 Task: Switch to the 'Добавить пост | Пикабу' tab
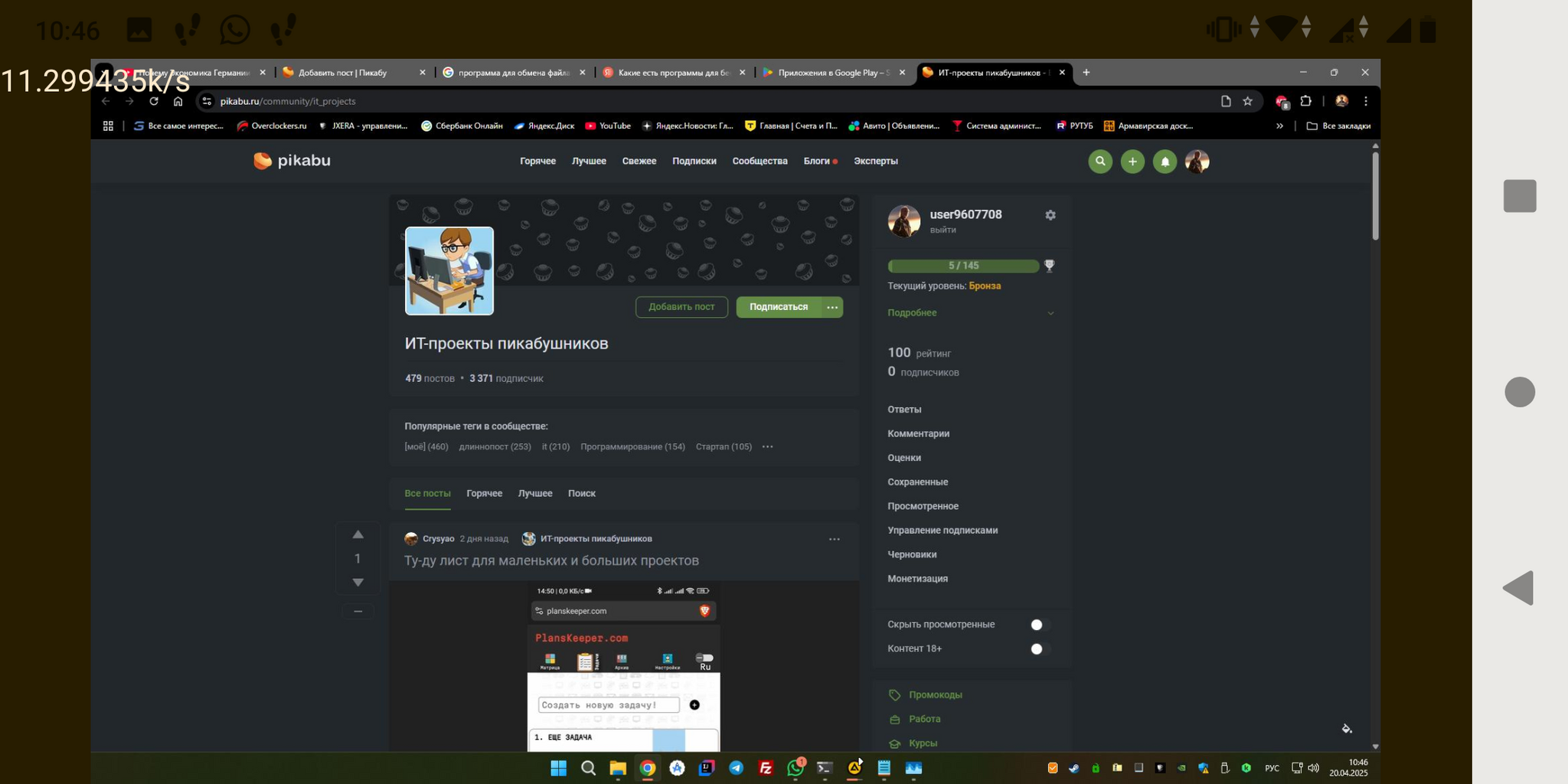[354, 73]
